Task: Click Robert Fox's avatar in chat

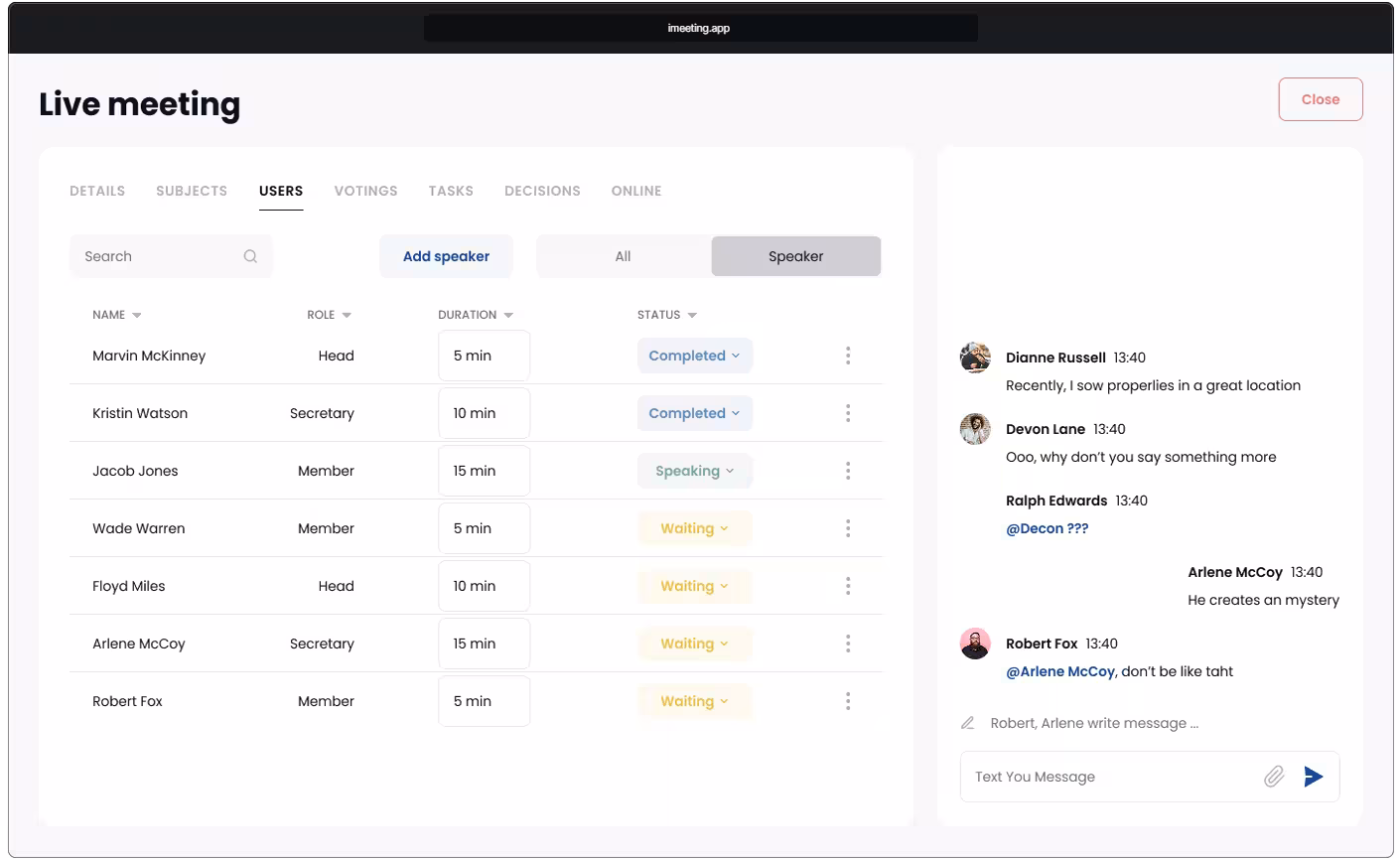Action: coord(975,644)
